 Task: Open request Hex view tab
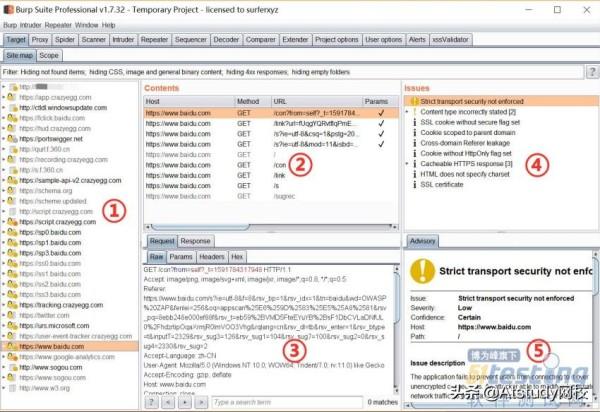tap(237, 257)
